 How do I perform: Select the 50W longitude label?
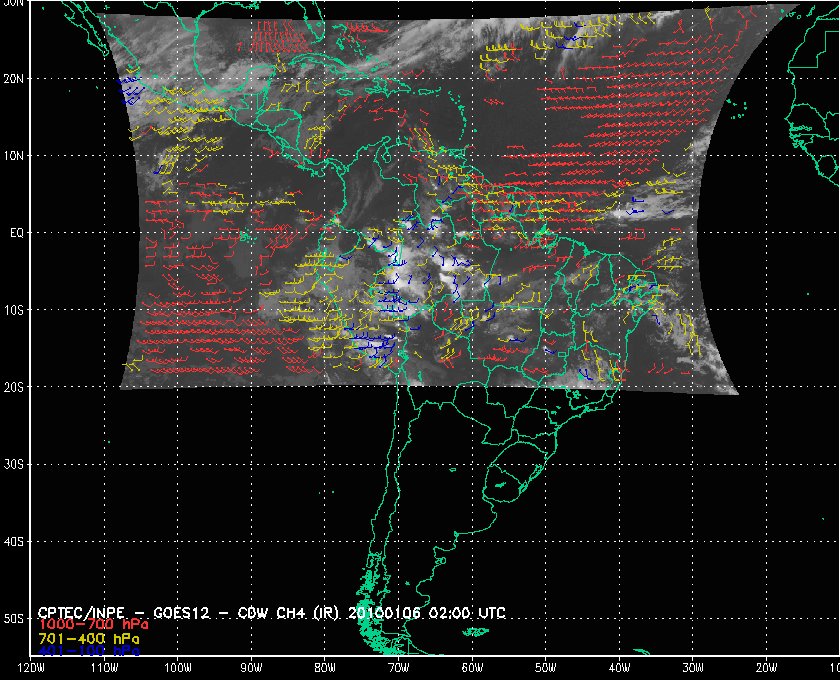tap(545, 668)
